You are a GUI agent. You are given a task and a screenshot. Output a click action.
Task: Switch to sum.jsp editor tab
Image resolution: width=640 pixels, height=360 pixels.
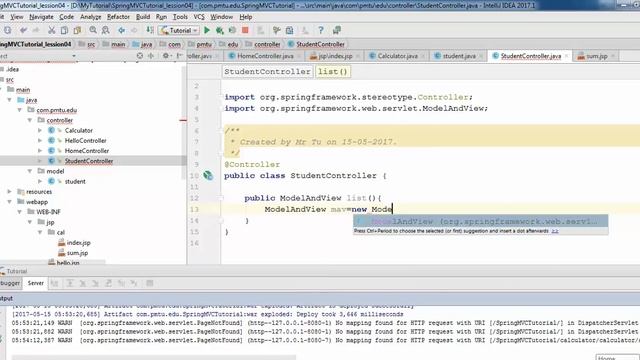(x=596, y=56)
